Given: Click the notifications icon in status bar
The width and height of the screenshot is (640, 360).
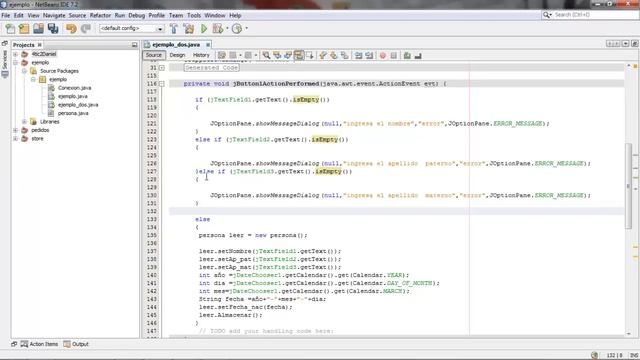Looking at the screenshot, I should [x=594, y=355].
